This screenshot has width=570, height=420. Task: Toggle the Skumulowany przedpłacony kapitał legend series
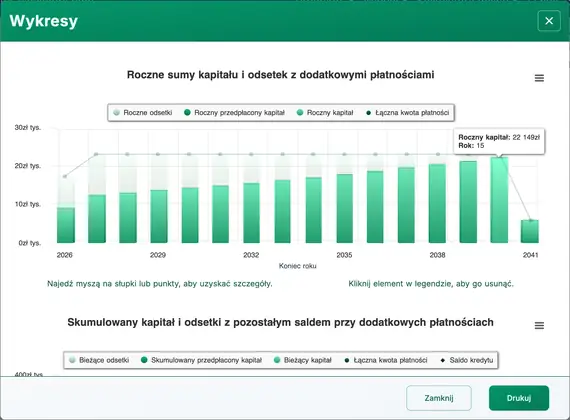tap(201, 360)
